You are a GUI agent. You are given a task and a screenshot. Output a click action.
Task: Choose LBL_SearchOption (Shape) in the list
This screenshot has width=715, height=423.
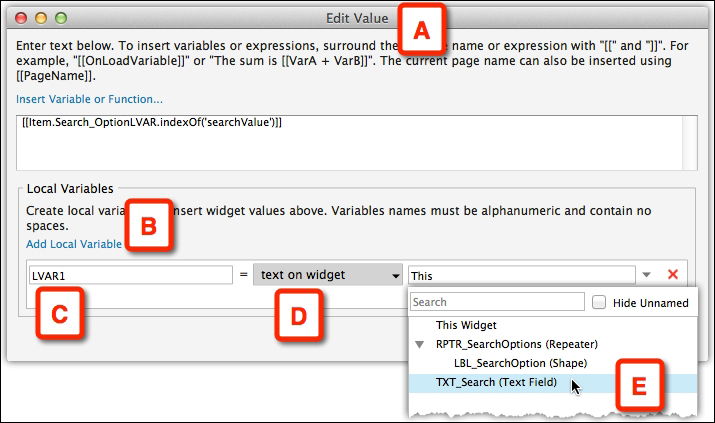520,363
